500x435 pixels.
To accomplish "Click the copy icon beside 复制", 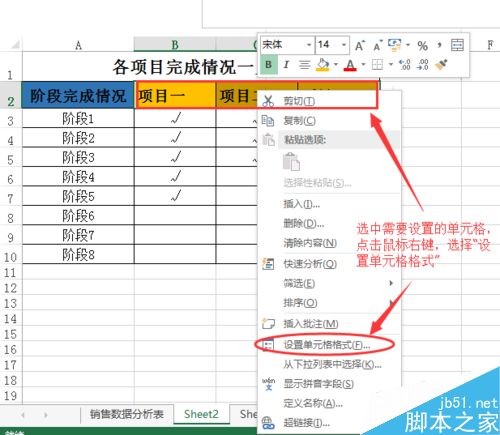I will pyautogui.click(x=268, y=121).
